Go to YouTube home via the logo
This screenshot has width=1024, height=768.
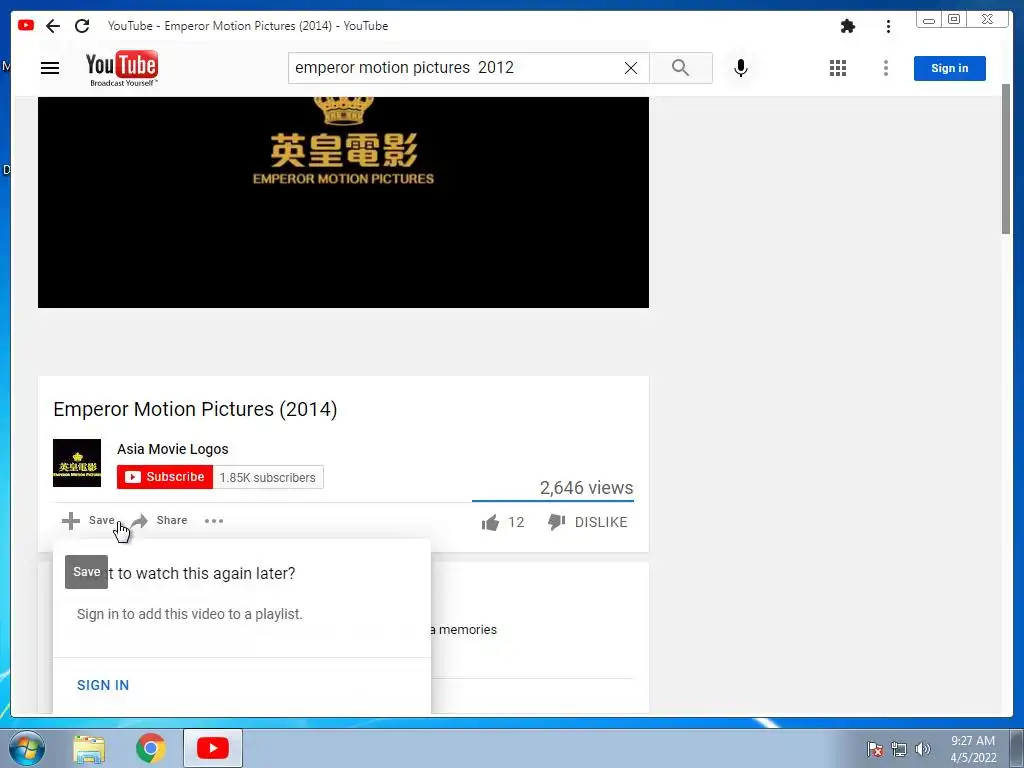[122, 68]
